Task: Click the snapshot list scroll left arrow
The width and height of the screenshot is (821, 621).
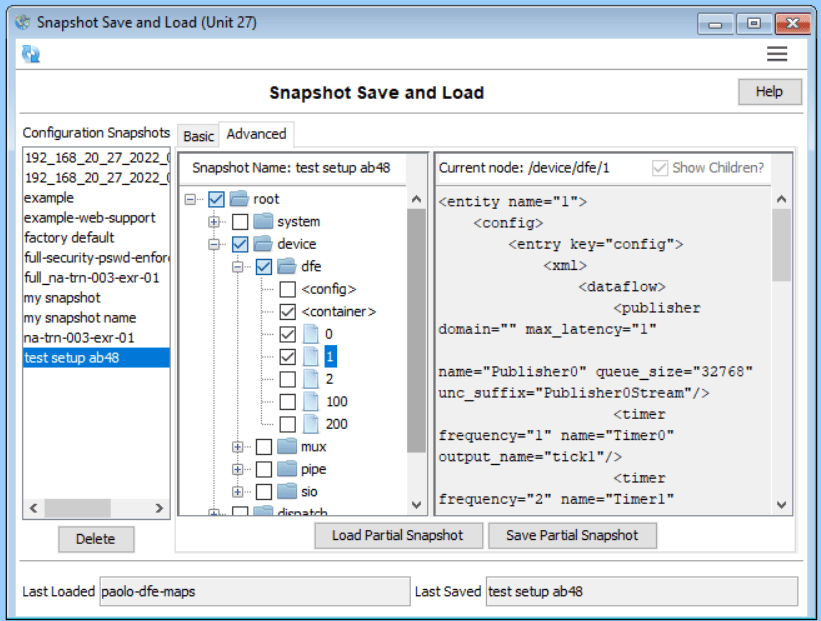Action: pos(34,508)
